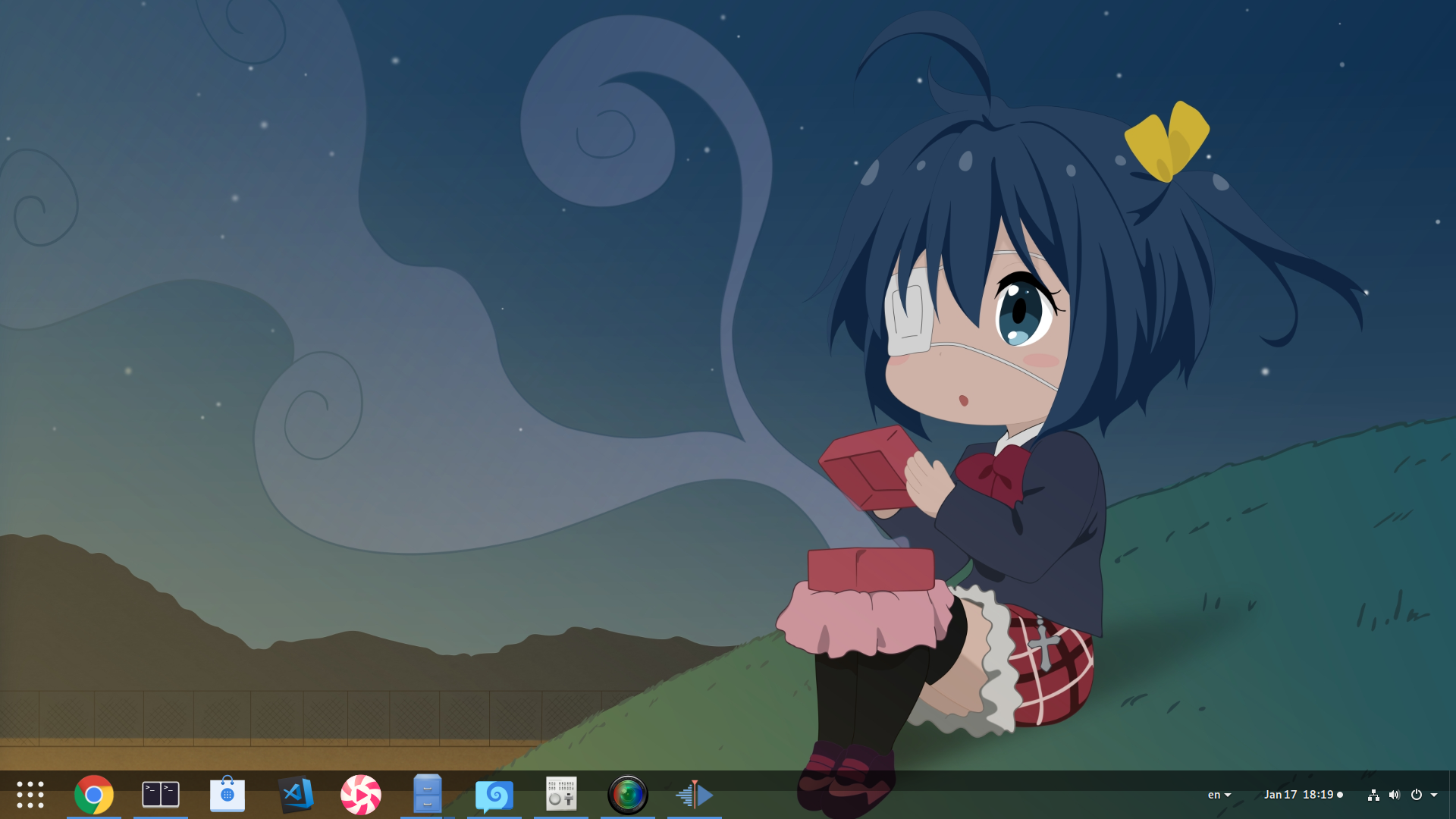Launch the camera lens app in the dock
The image size is (1456, 819).
point(628,795)
